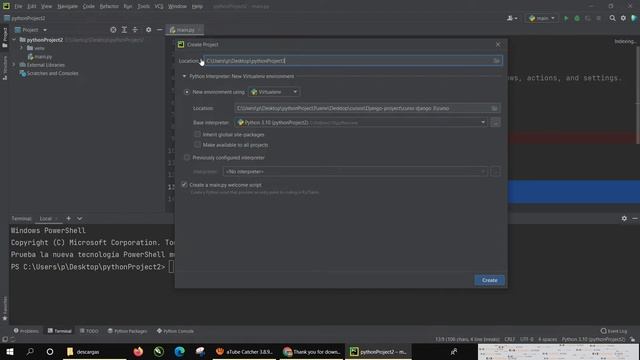Viewport: 640px width, 360px height.
Task: Open the Refactor menu
Action: coord(109,7)
